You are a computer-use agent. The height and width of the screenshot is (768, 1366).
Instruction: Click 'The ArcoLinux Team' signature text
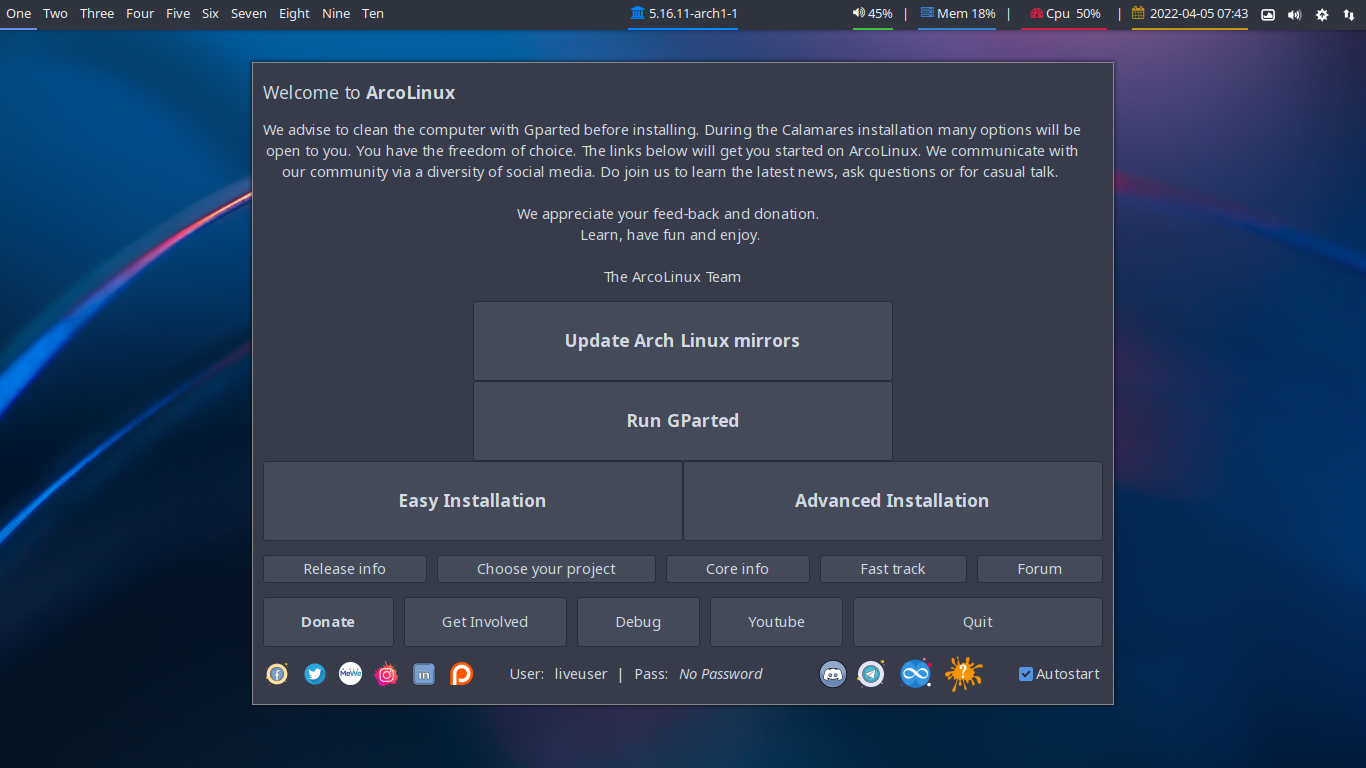click(673, 277)
